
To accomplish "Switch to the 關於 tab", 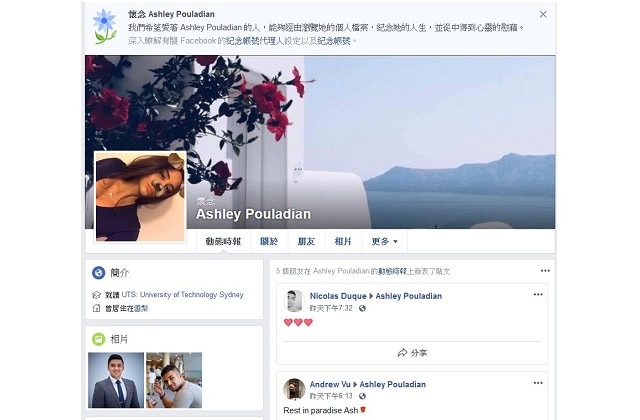I will [x=269, y=241].
